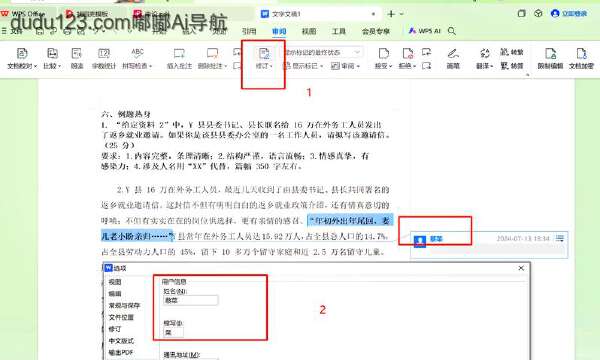
Task: Select 修订 in the options sidebar
Action: click(x=115, y=329)
